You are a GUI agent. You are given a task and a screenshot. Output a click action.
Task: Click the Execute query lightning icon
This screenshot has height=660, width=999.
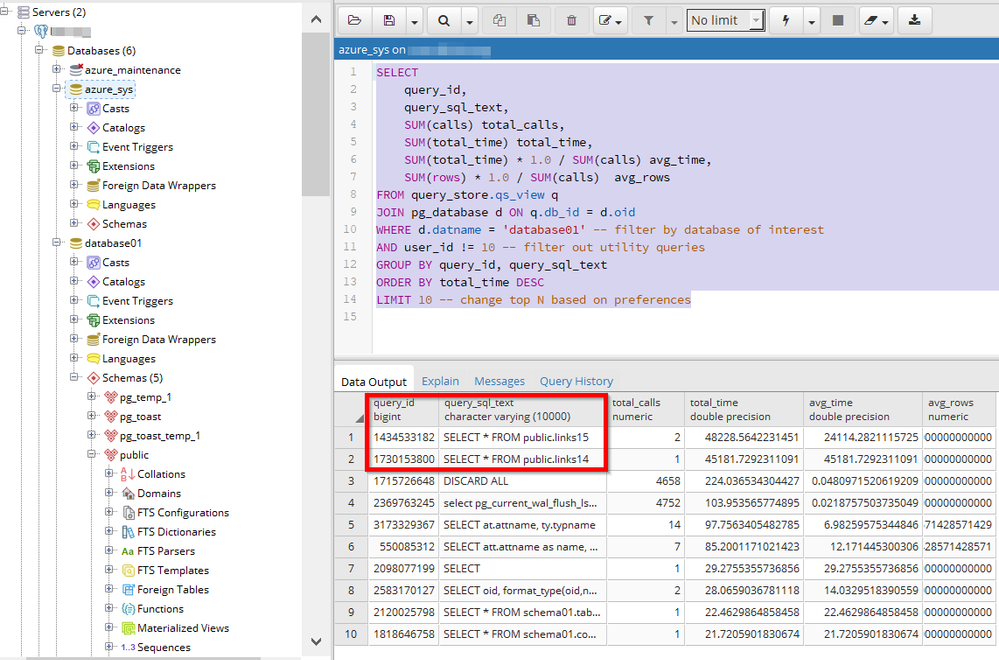tap(788, 20)
